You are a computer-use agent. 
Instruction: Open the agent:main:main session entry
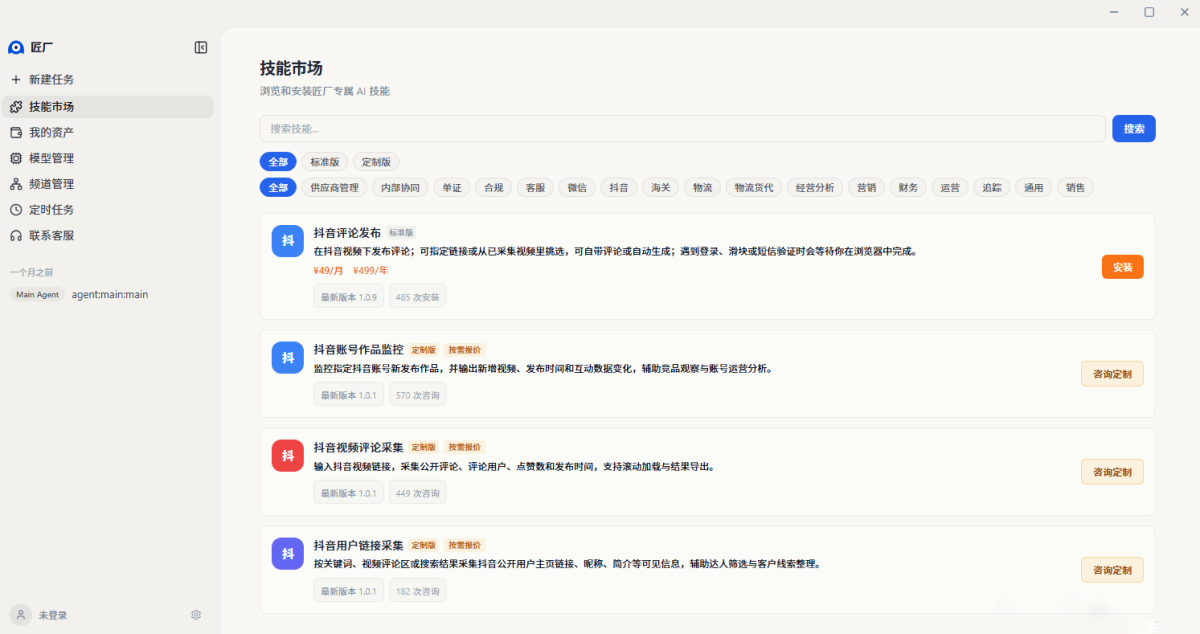(107, 295)
